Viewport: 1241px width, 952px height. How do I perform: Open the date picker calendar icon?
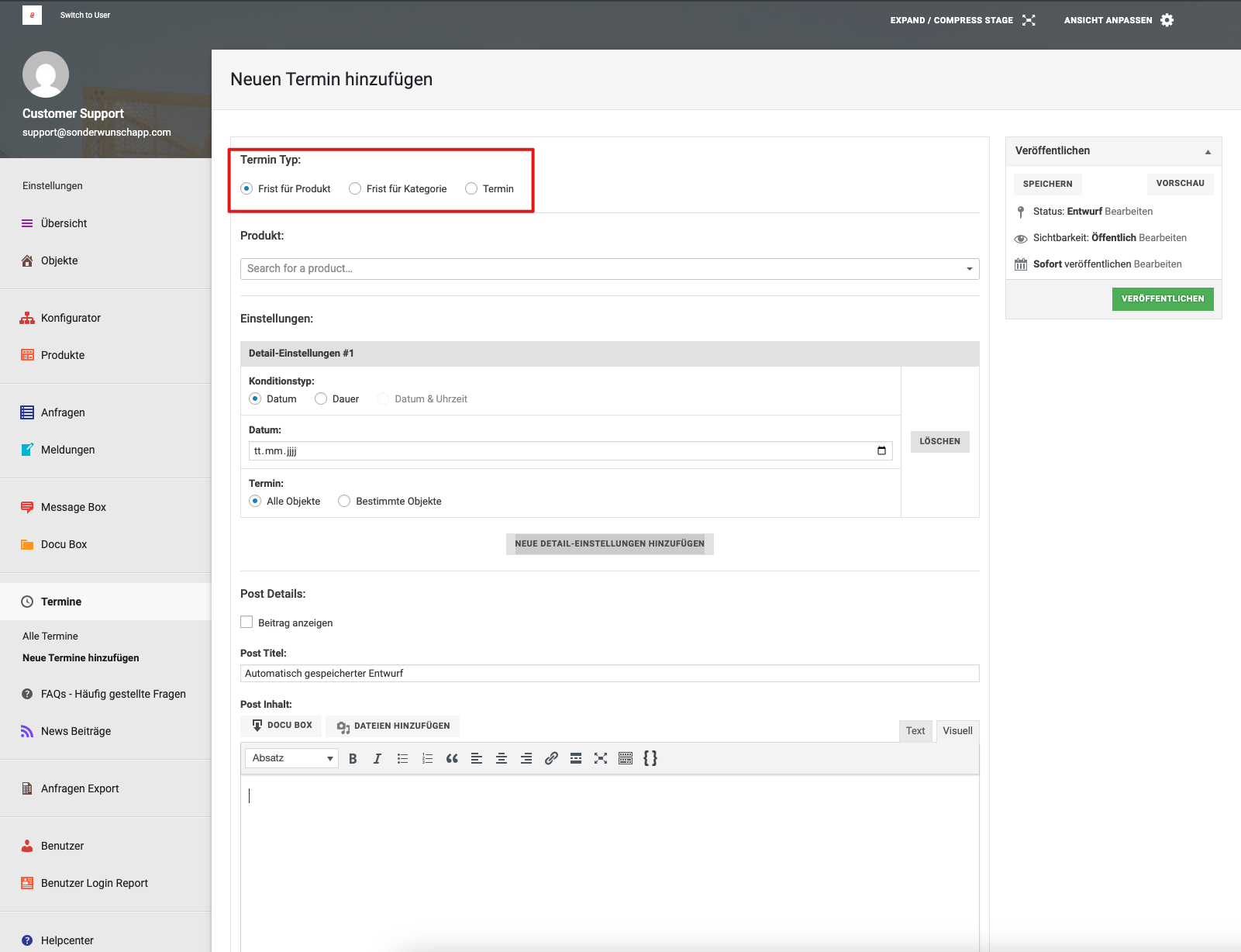pos(881,450)
